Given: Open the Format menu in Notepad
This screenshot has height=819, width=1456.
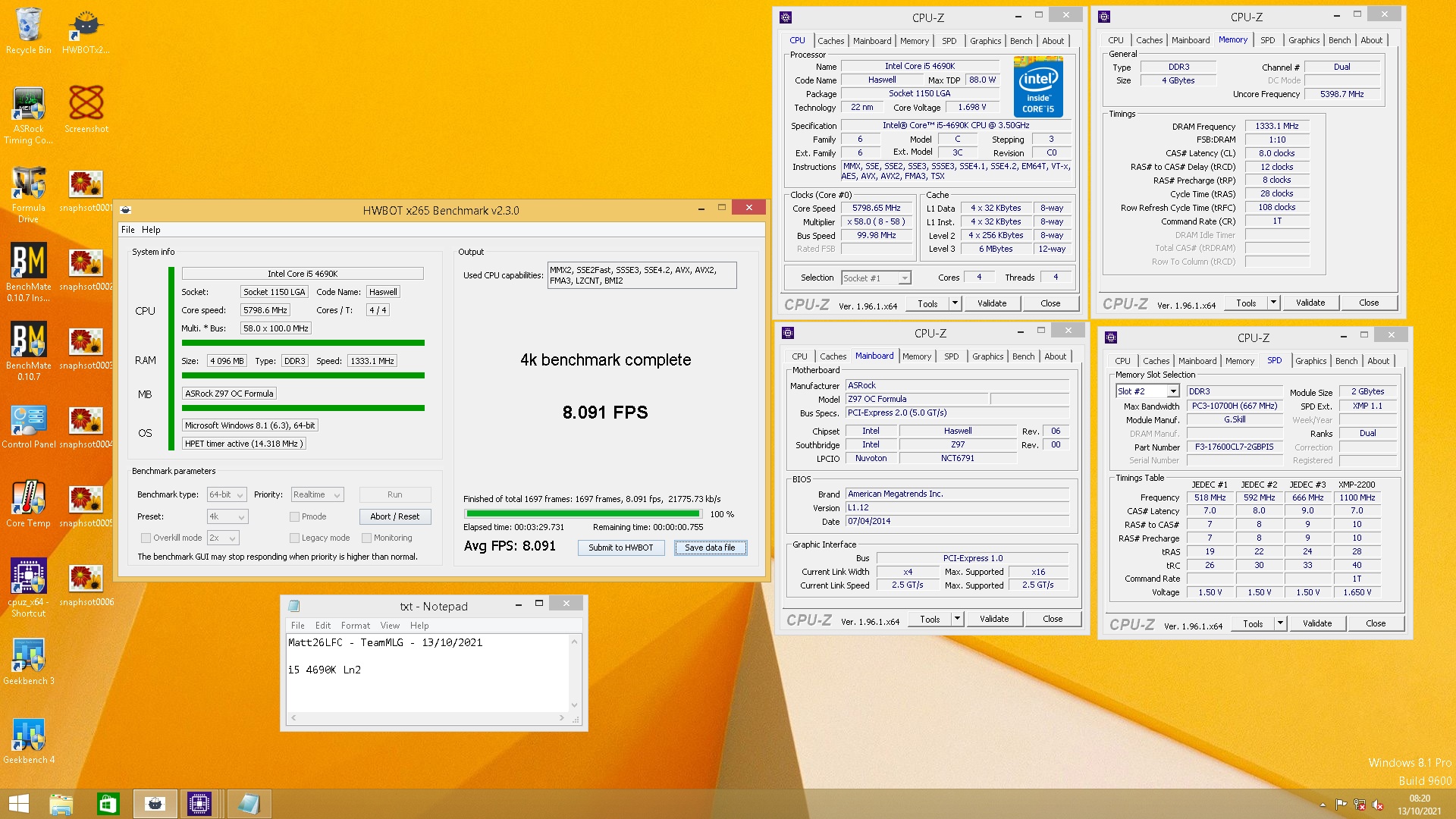Looking at the screenshot, I should tap(356, 626).
